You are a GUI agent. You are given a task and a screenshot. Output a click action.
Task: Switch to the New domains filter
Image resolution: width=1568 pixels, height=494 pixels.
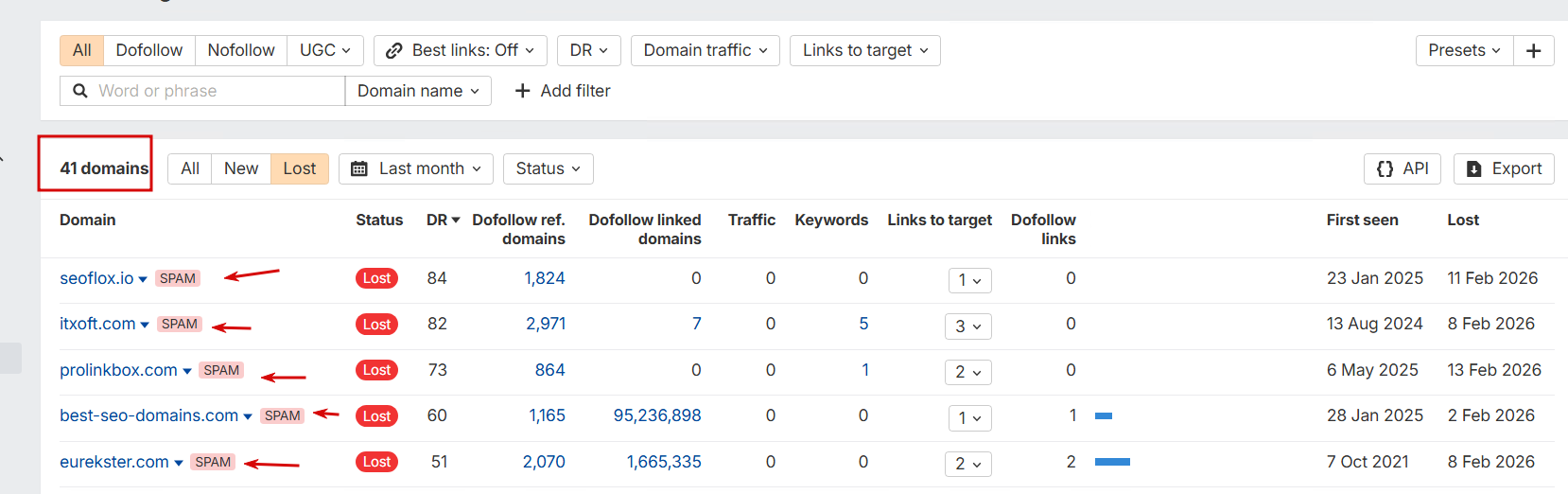(x=241, y=168)
